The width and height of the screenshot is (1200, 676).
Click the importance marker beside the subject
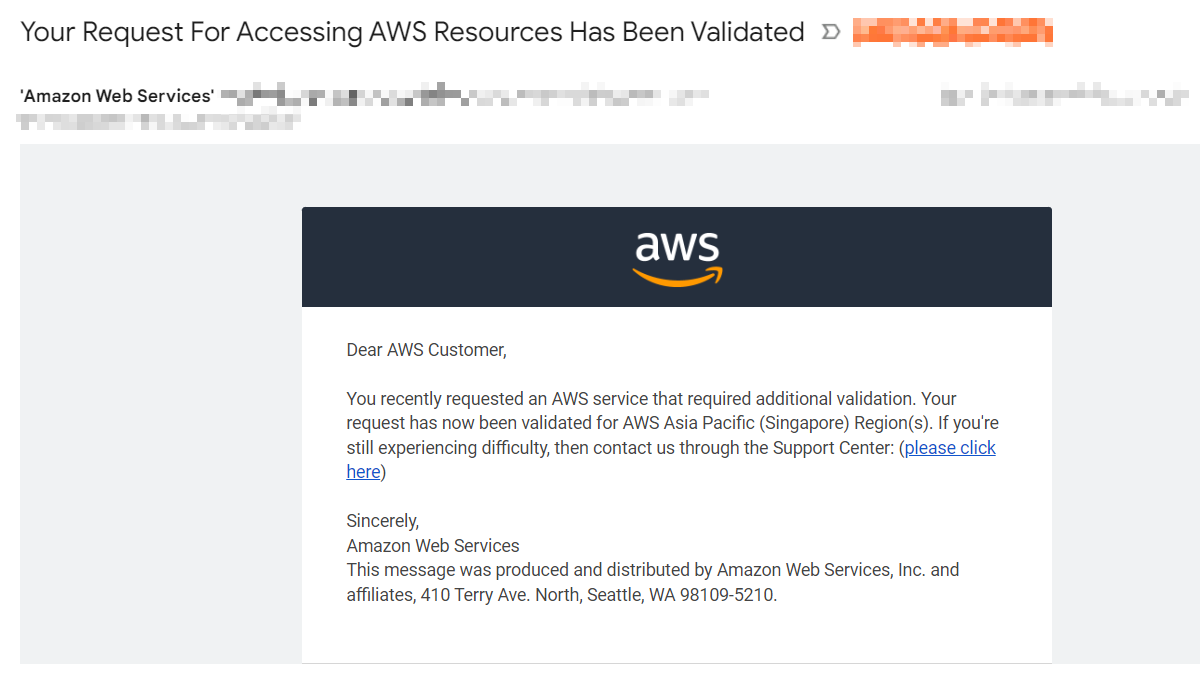(x=830, y=33)
